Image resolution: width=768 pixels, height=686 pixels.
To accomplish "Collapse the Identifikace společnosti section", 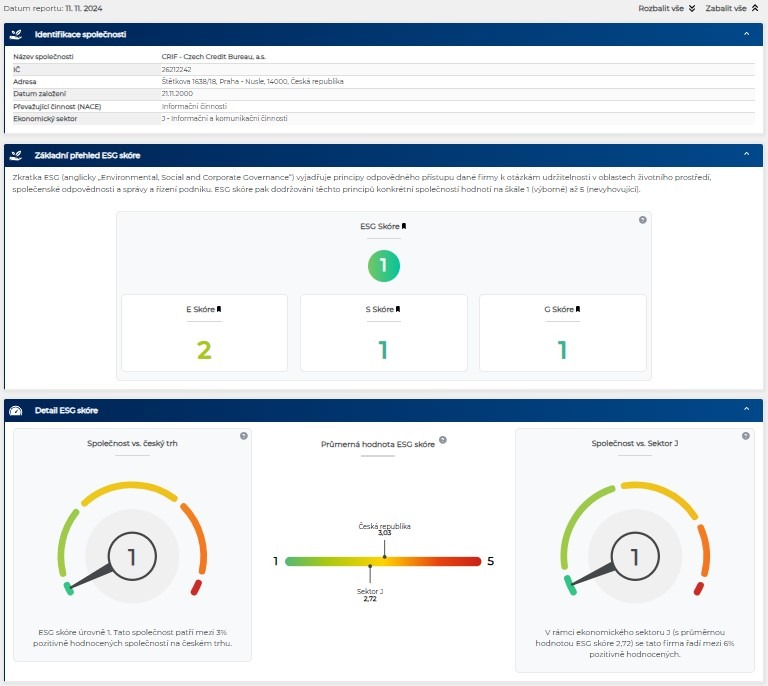I will point(746,34).
